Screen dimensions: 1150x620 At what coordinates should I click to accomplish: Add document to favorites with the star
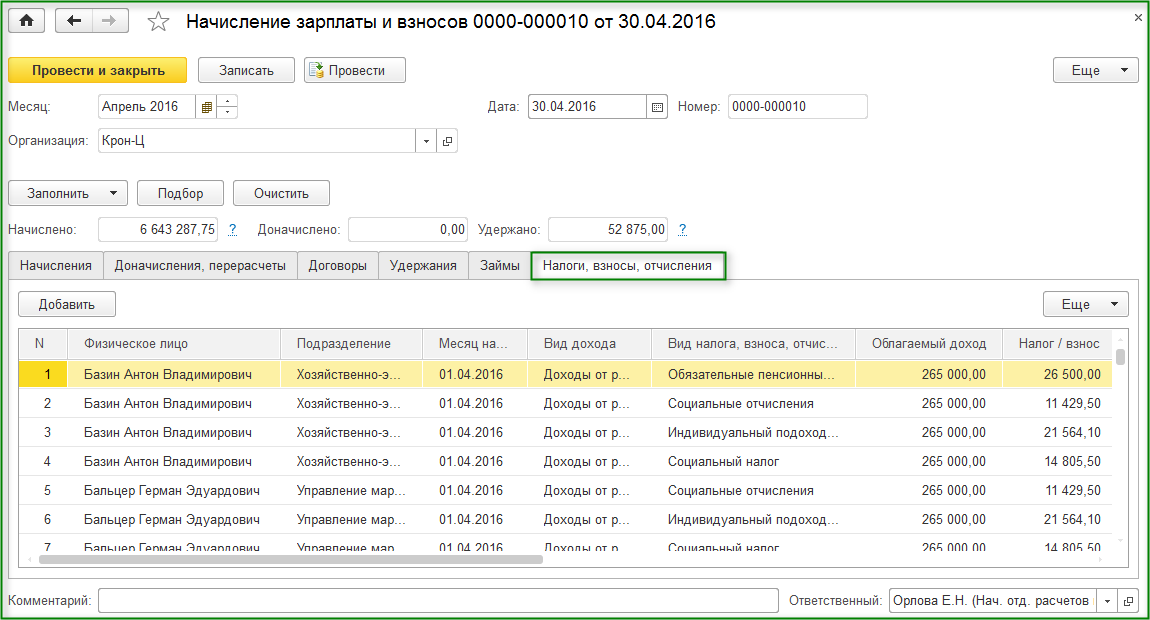(x=158, y=22)
